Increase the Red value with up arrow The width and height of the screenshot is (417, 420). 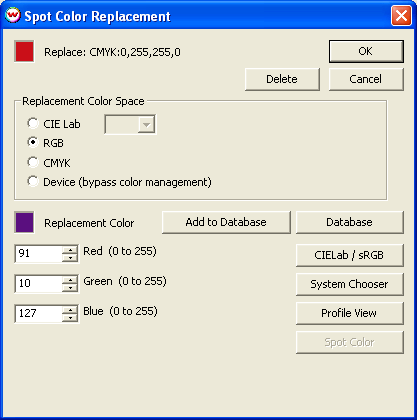pyautogui.click(x=70, y=250)
